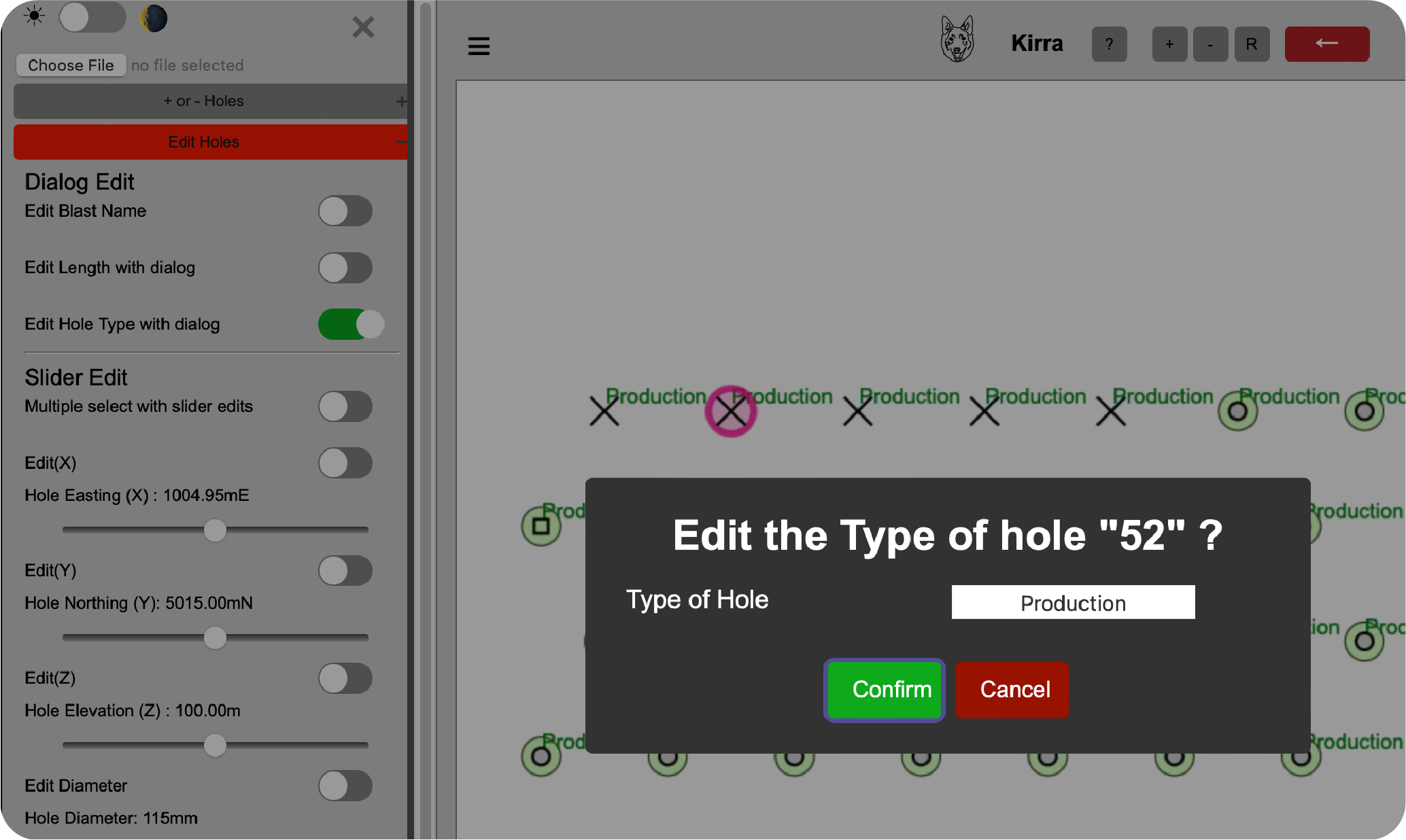Enable Edit Blast Name

tap(345, 211)
